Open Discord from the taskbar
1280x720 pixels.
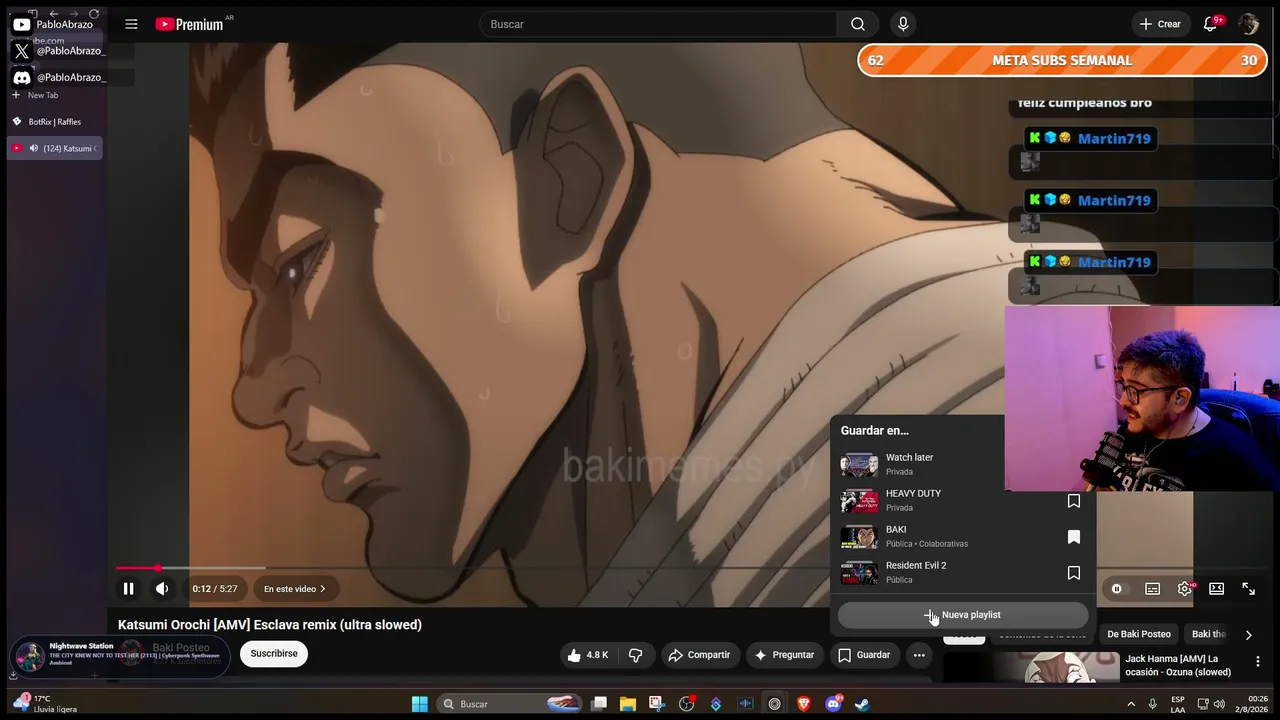pyautogui.click(x=833, y=704)
